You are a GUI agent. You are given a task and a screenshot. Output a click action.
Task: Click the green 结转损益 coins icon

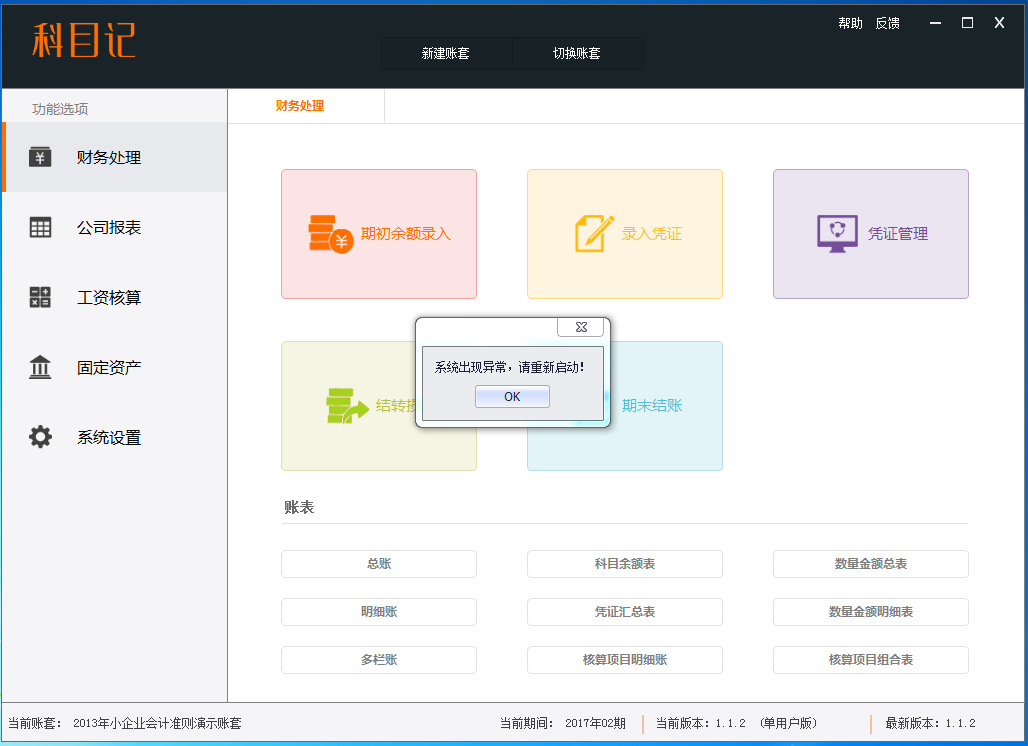tap(347, 406)
